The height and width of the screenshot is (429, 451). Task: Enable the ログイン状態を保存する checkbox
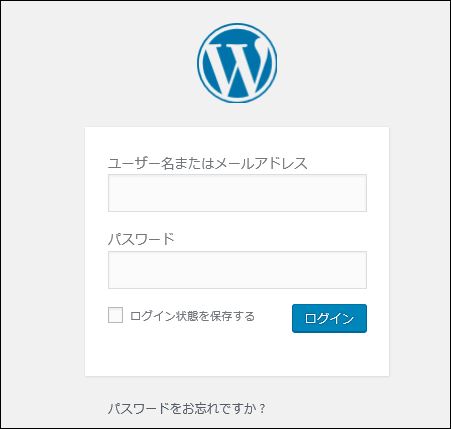[115, 315]
